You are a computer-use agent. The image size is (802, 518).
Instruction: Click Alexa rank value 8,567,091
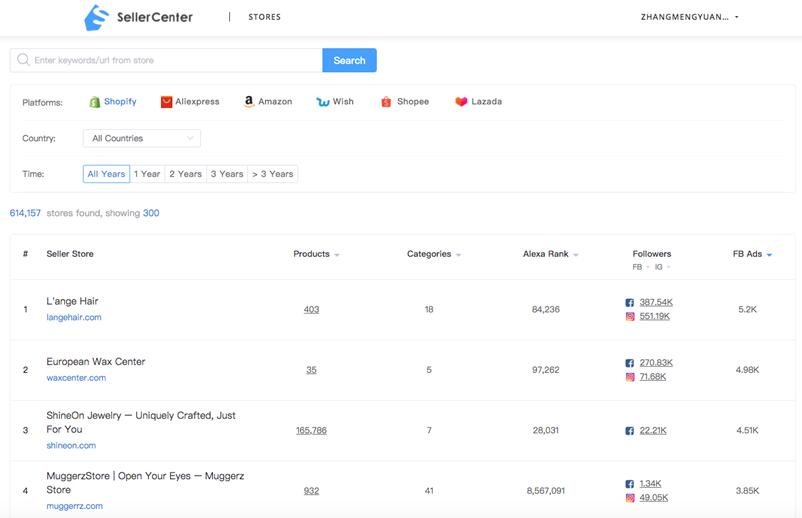pyautogui.click(x=546, y=491)
